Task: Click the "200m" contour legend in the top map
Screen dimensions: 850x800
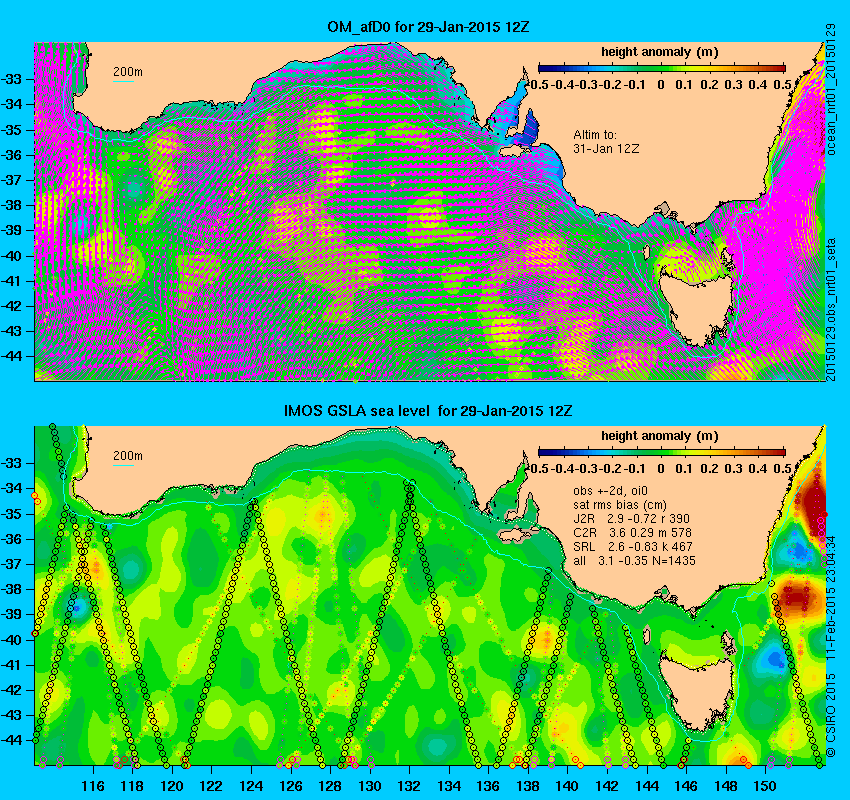Action: [128, 74]
